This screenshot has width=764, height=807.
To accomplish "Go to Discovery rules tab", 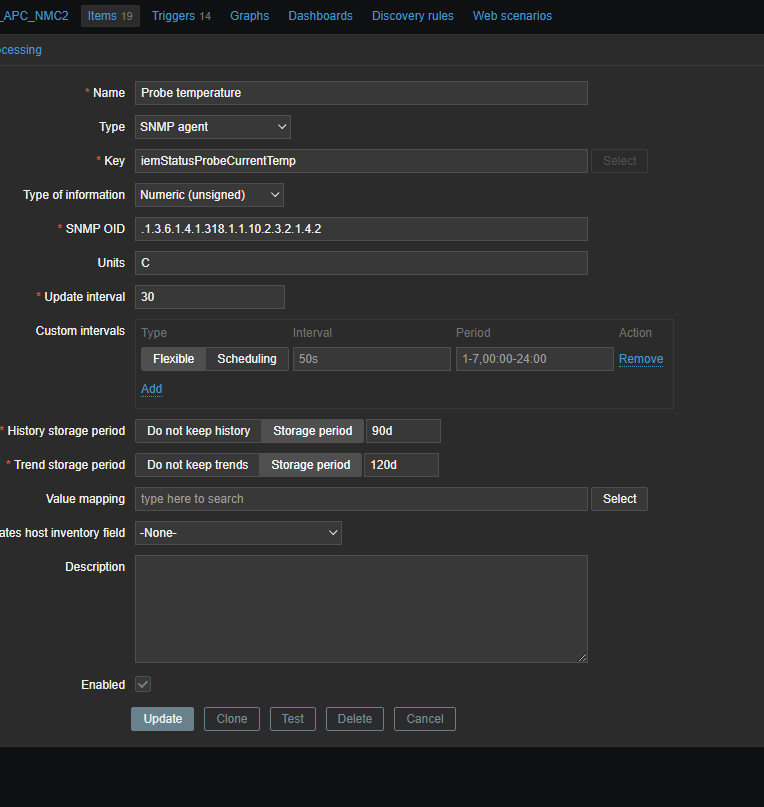I will pos(412,16).
